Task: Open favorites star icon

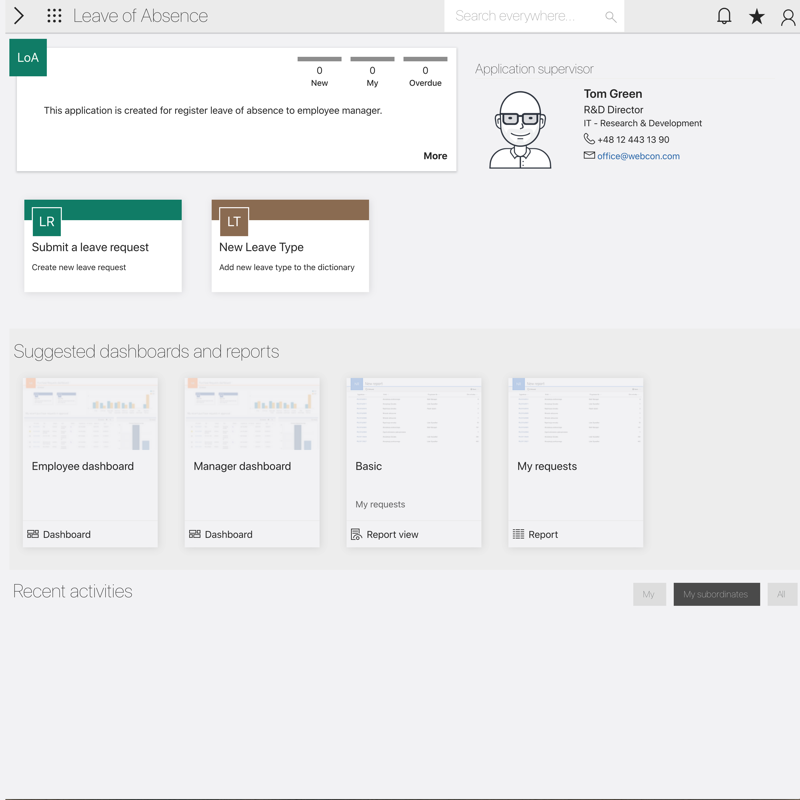Action: [x=757, y=16]
